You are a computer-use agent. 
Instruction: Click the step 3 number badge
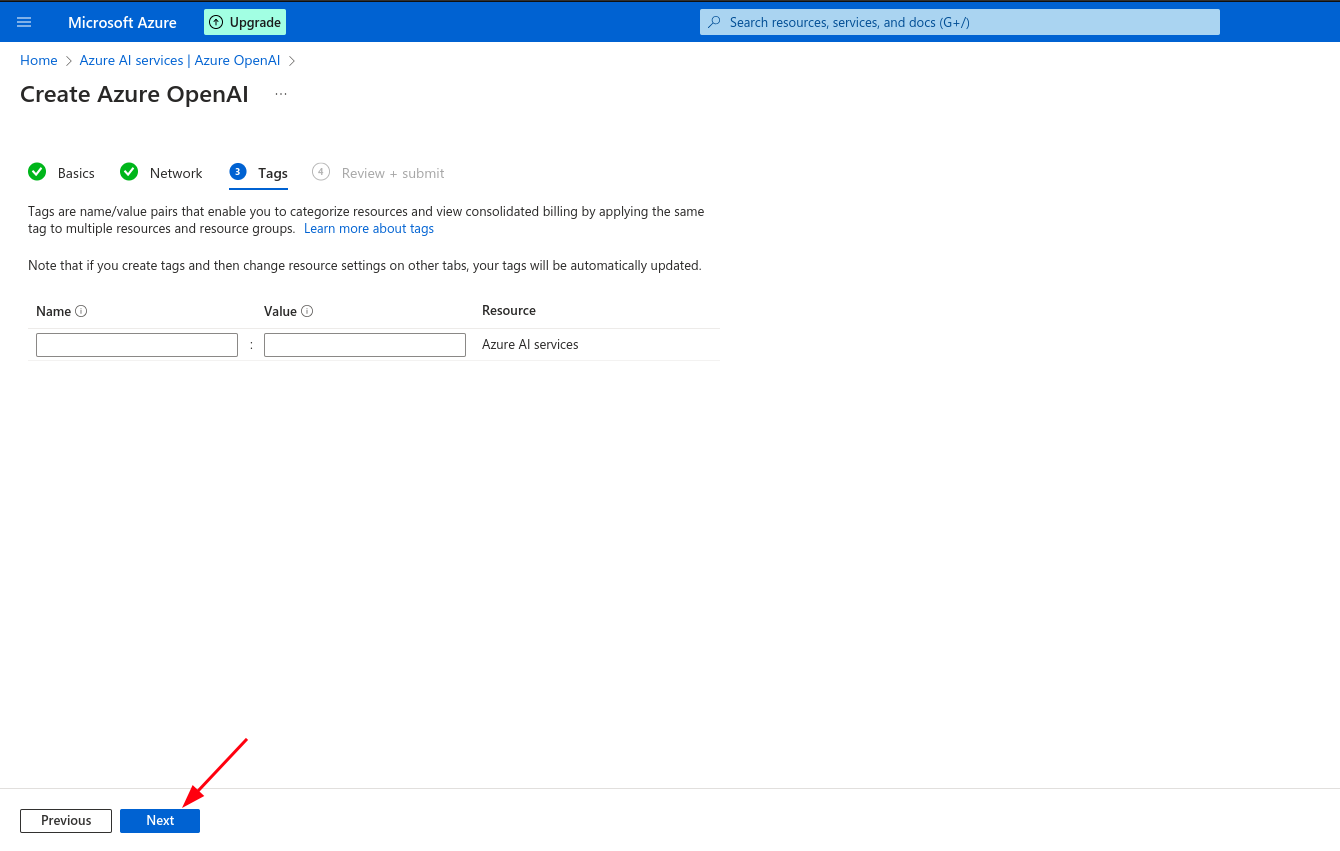[237, 172]
